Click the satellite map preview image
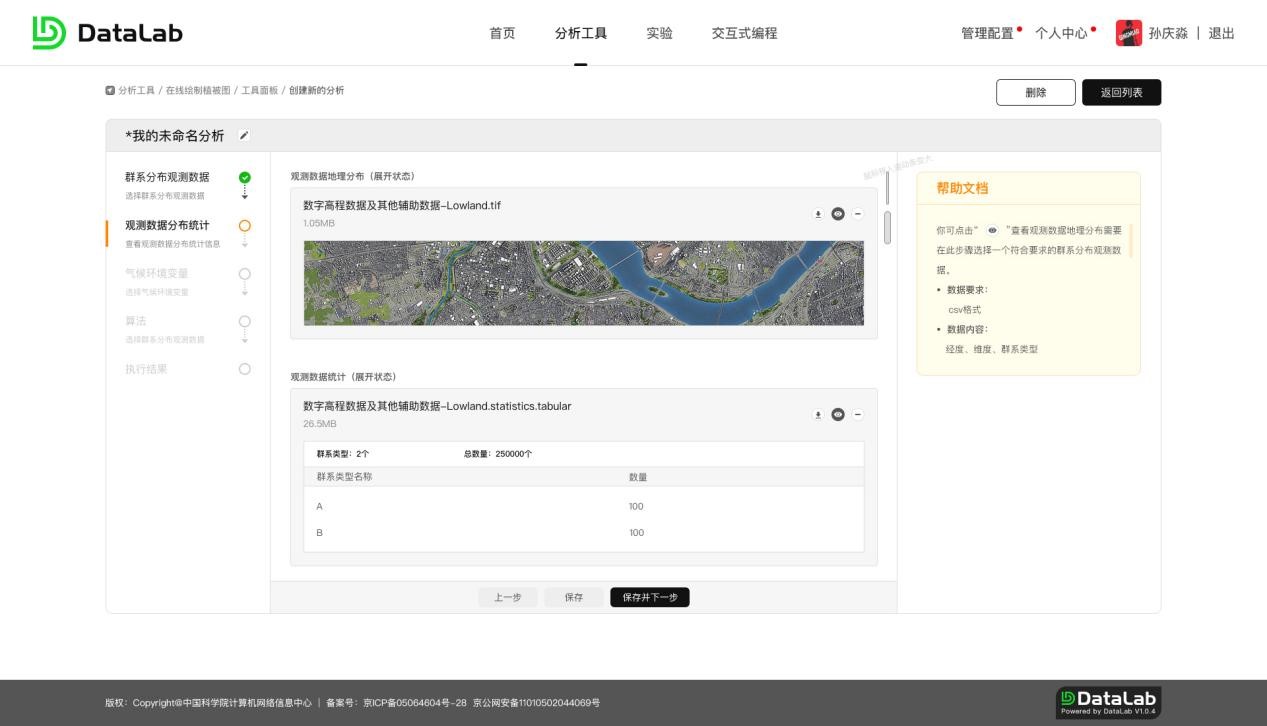Viewport: 1267px width, 726px height. (x=583, y=282)
